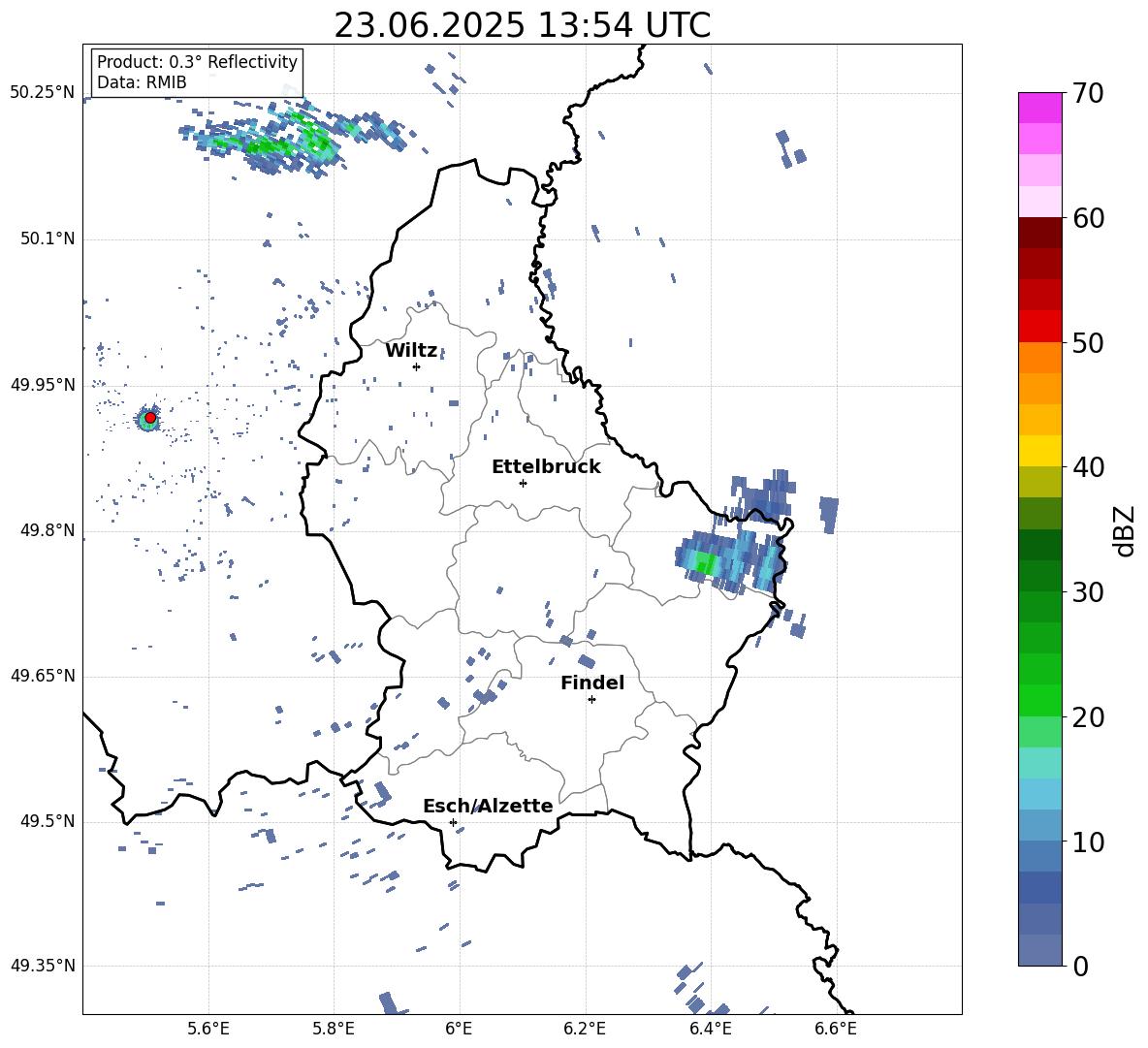
Task: Click the latitude label 50.25°N
Action: pyautogui.click(x=43, y=93)
